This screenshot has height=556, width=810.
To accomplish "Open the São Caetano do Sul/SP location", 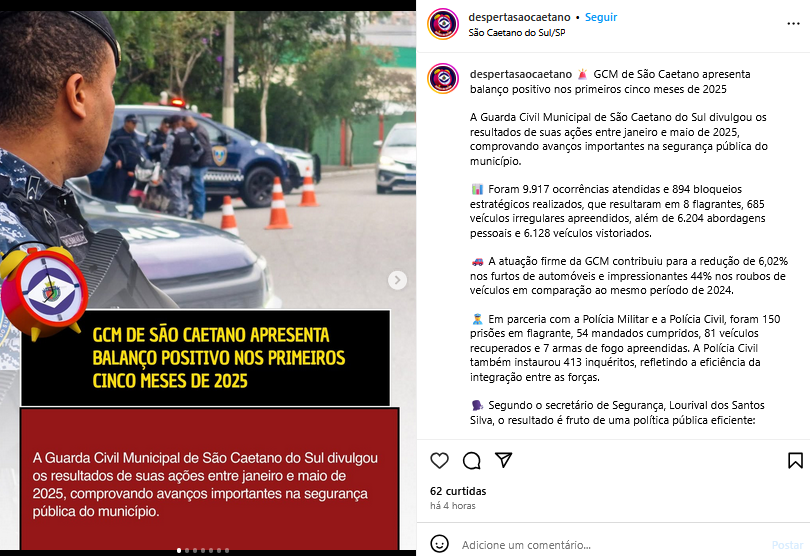I will (517, 33).
